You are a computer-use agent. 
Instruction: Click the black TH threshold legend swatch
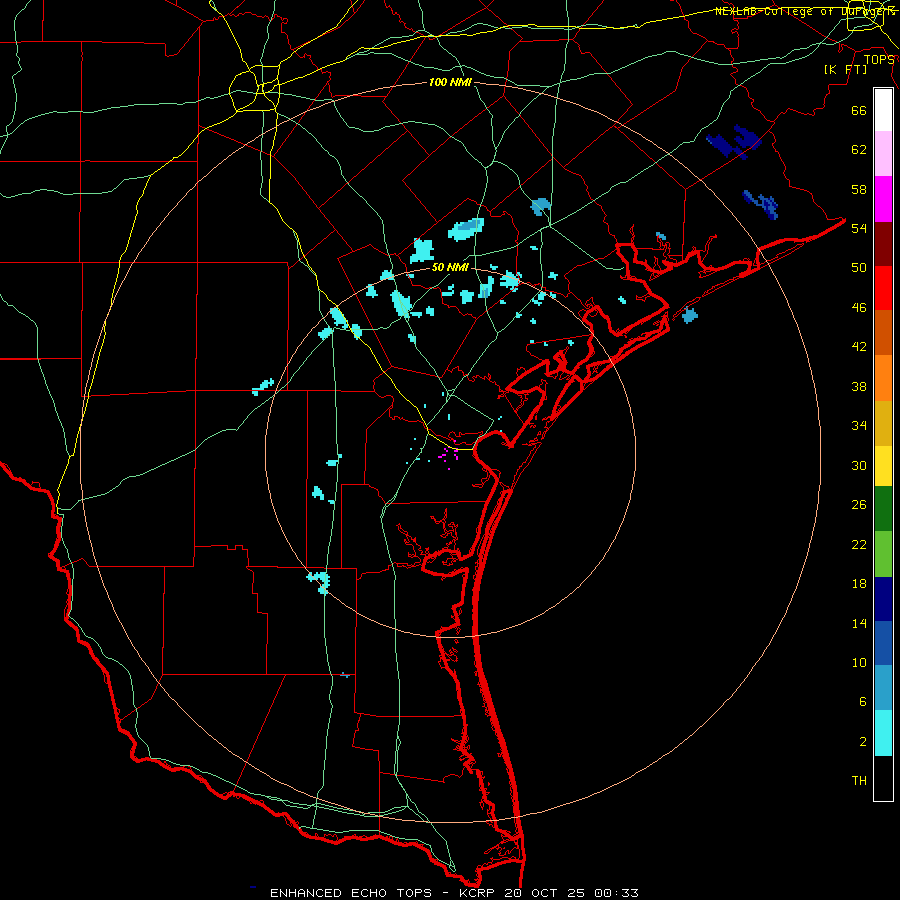(883, 778)
